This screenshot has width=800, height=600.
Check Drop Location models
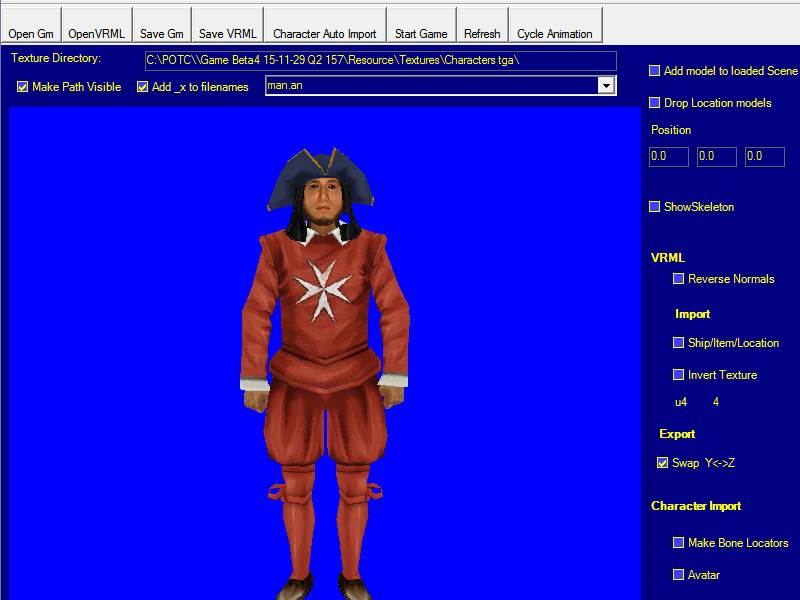(654, 103)
